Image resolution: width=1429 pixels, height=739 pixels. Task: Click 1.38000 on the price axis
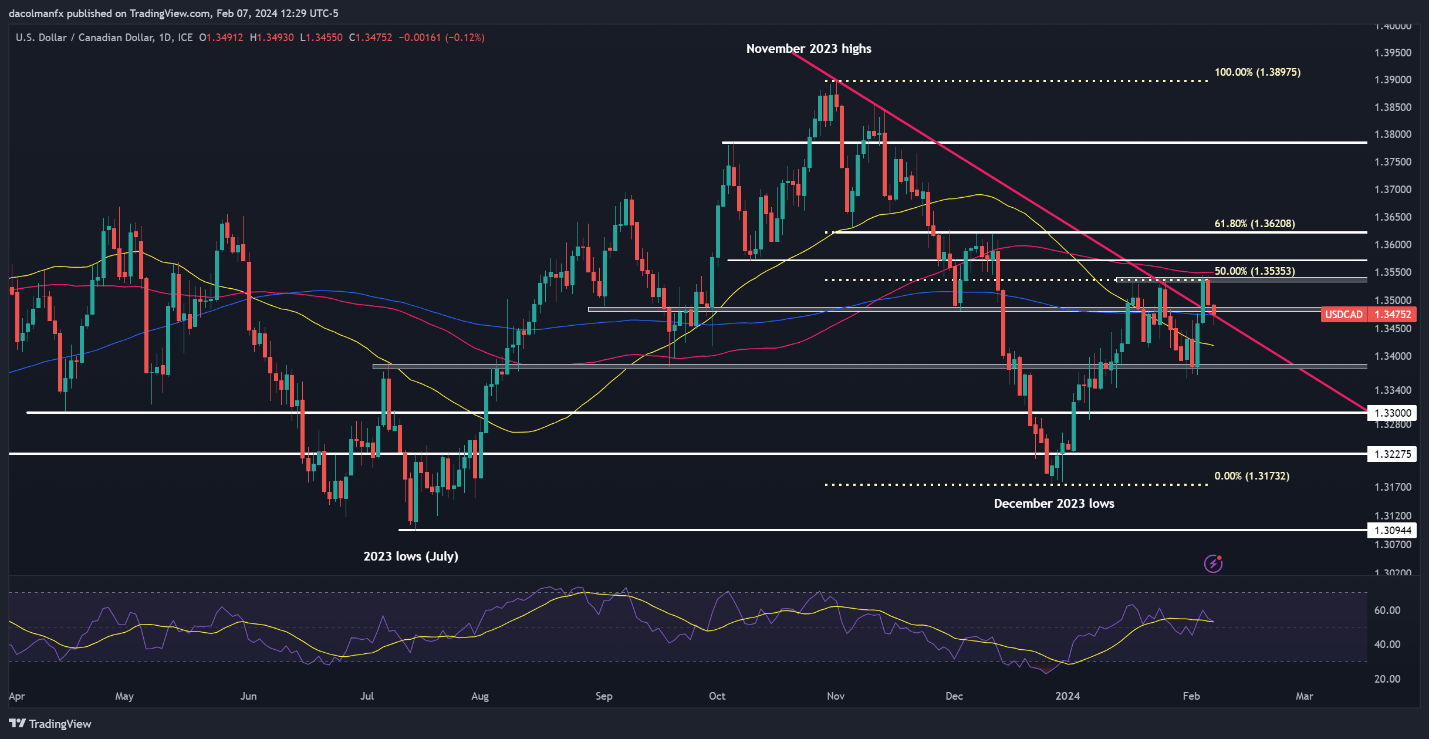pyautogui.click(x=1393, y=135)
